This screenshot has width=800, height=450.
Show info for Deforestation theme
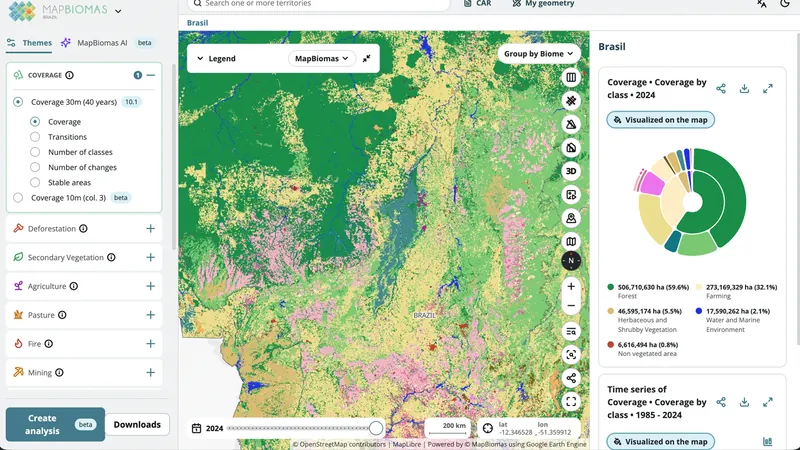click(83, 229)
